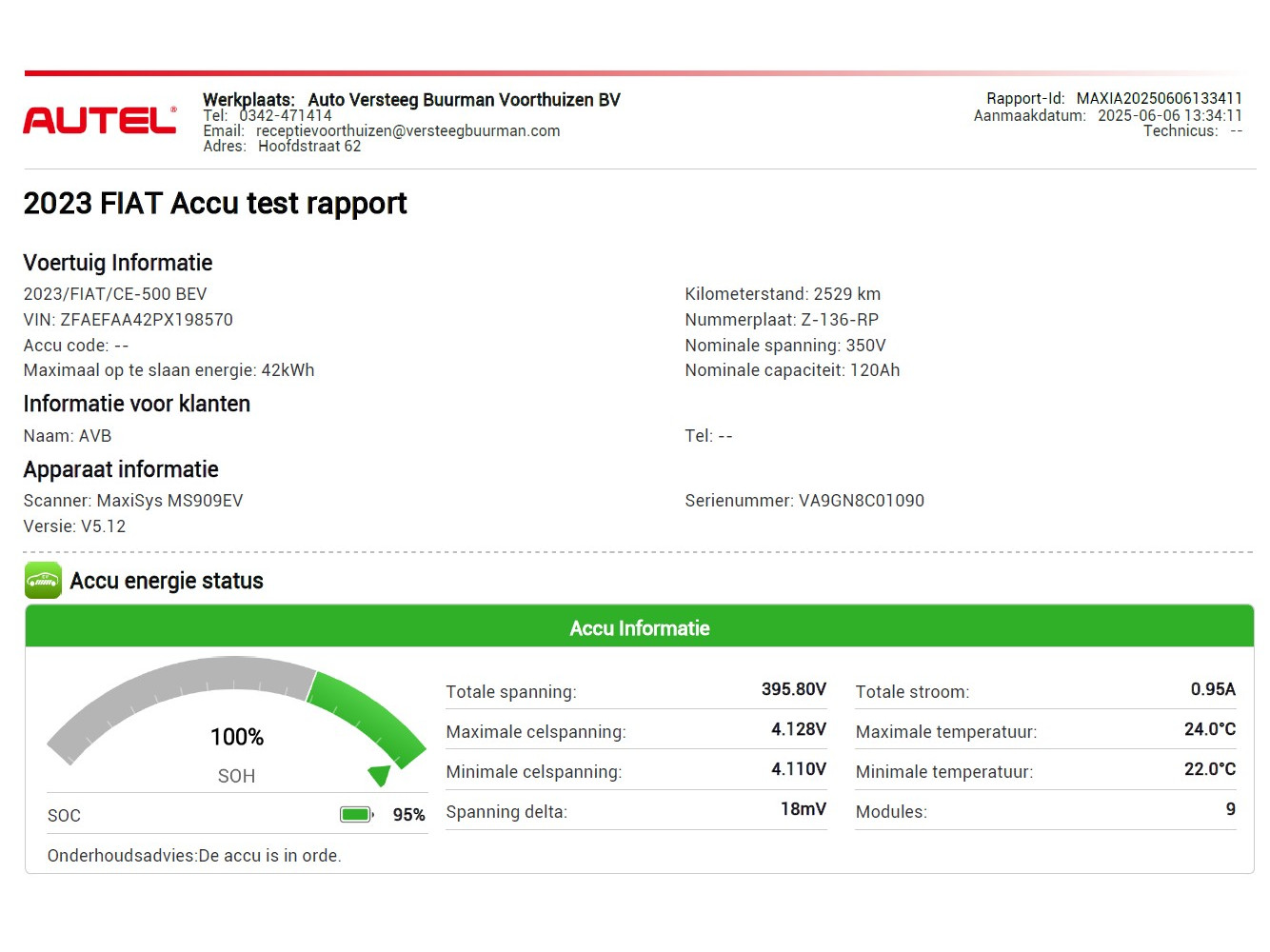1270x952 pixels.
Task: Click the Autel logo
Action: point(99,120)
